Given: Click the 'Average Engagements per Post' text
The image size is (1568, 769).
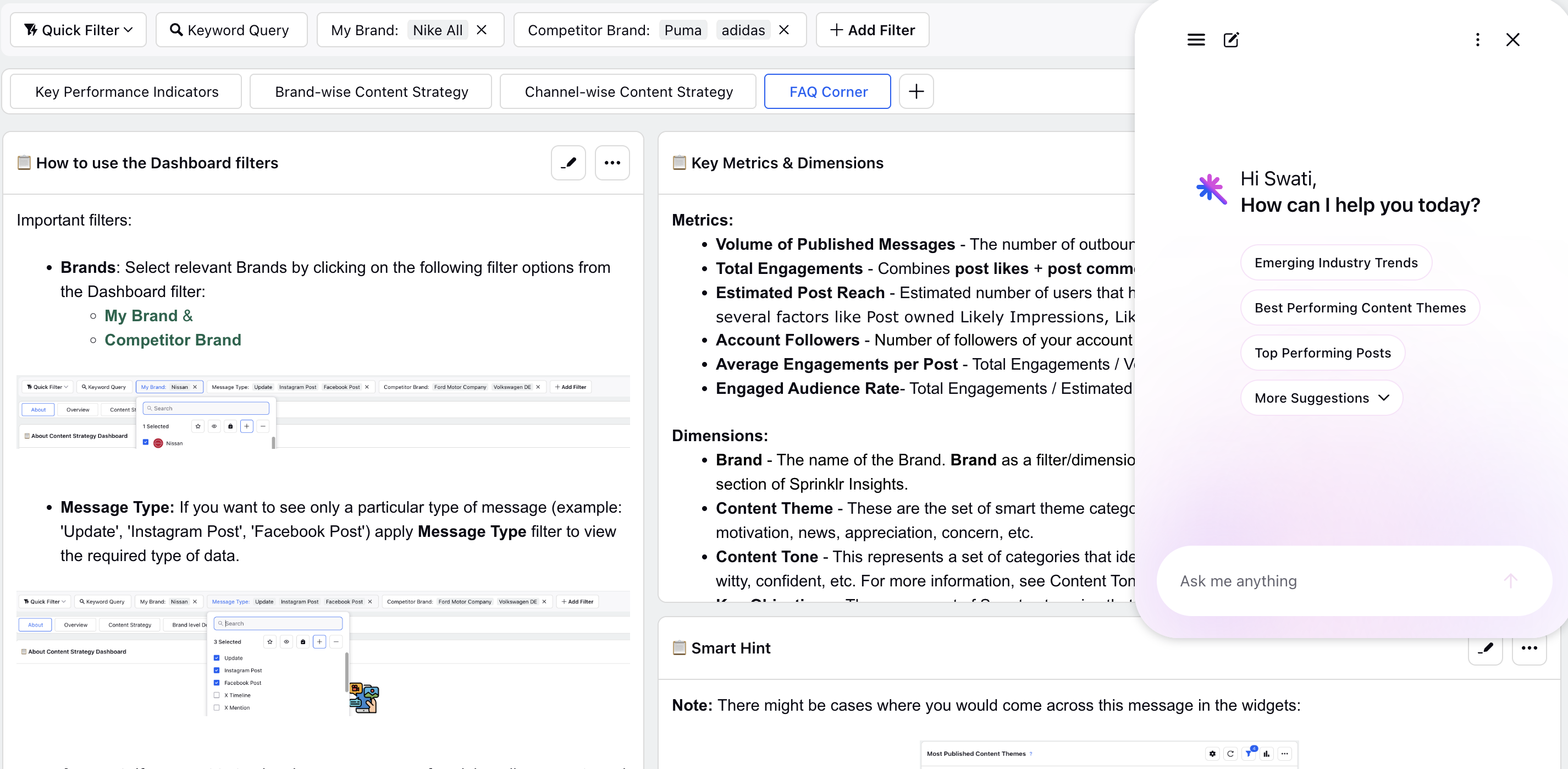Looking at the screenshot, I should click(836, 364).
